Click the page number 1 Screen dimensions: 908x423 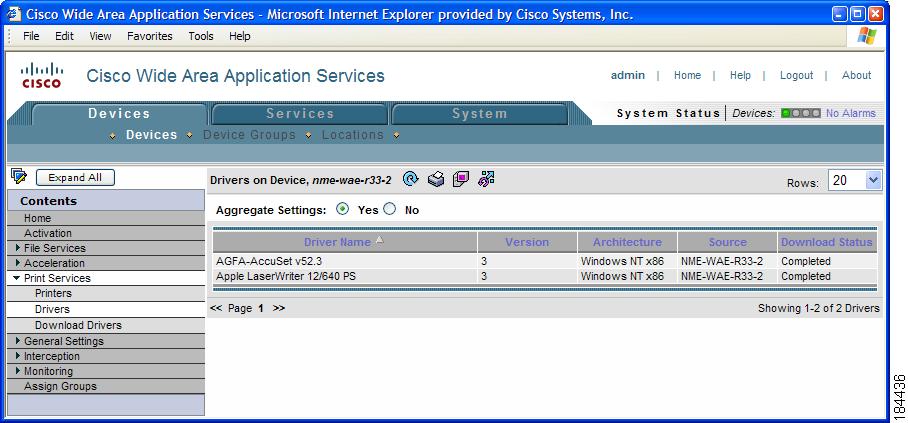click(x=261, y=308)
